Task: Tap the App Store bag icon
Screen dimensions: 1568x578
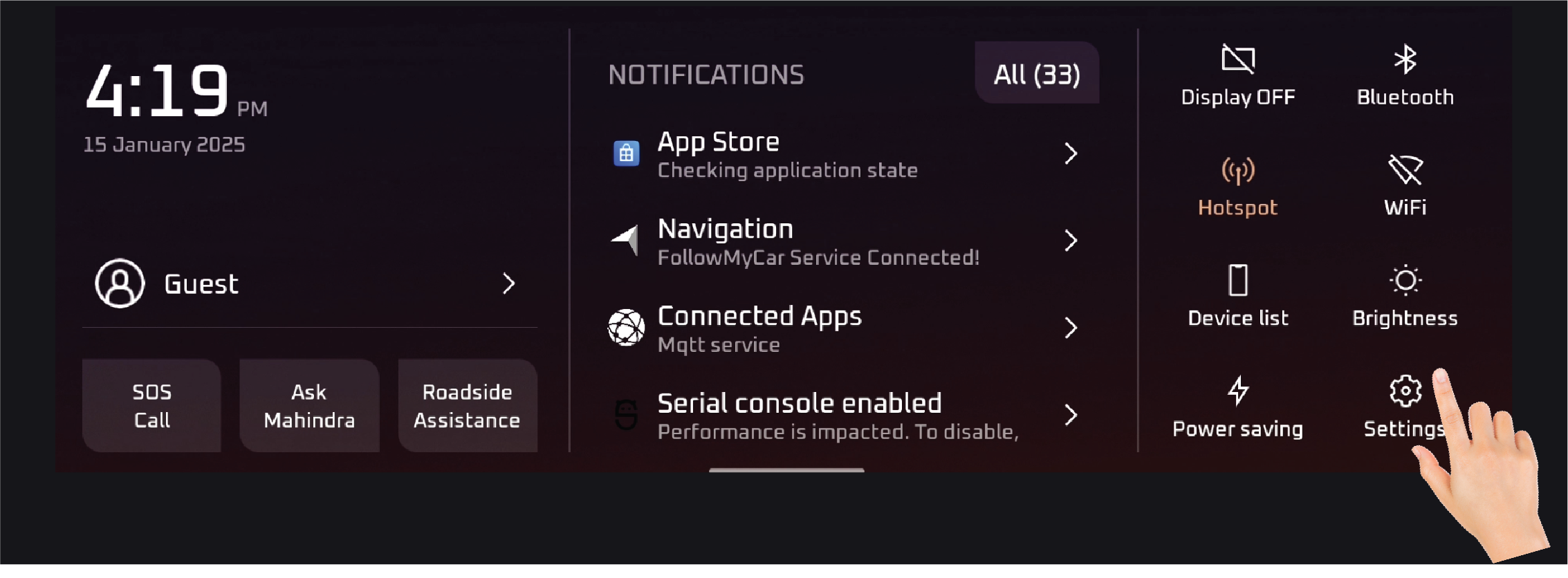Action: click(x=627, y=153)
